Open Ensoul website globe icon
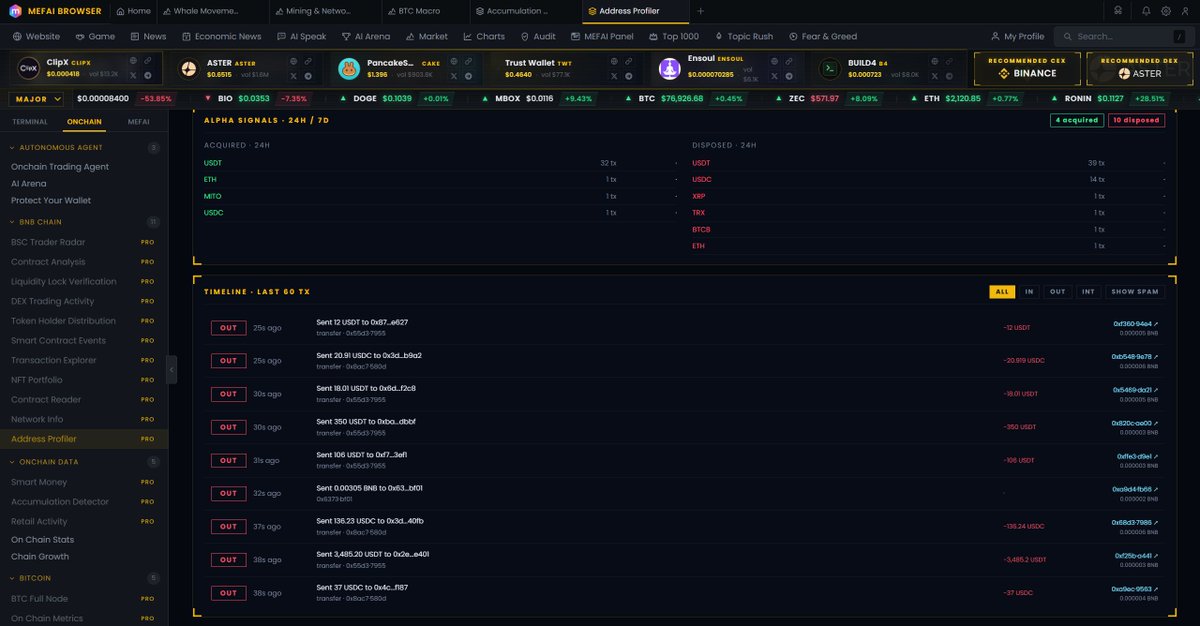This screenshot has height=626, width=1200. [x=773, y=61]
